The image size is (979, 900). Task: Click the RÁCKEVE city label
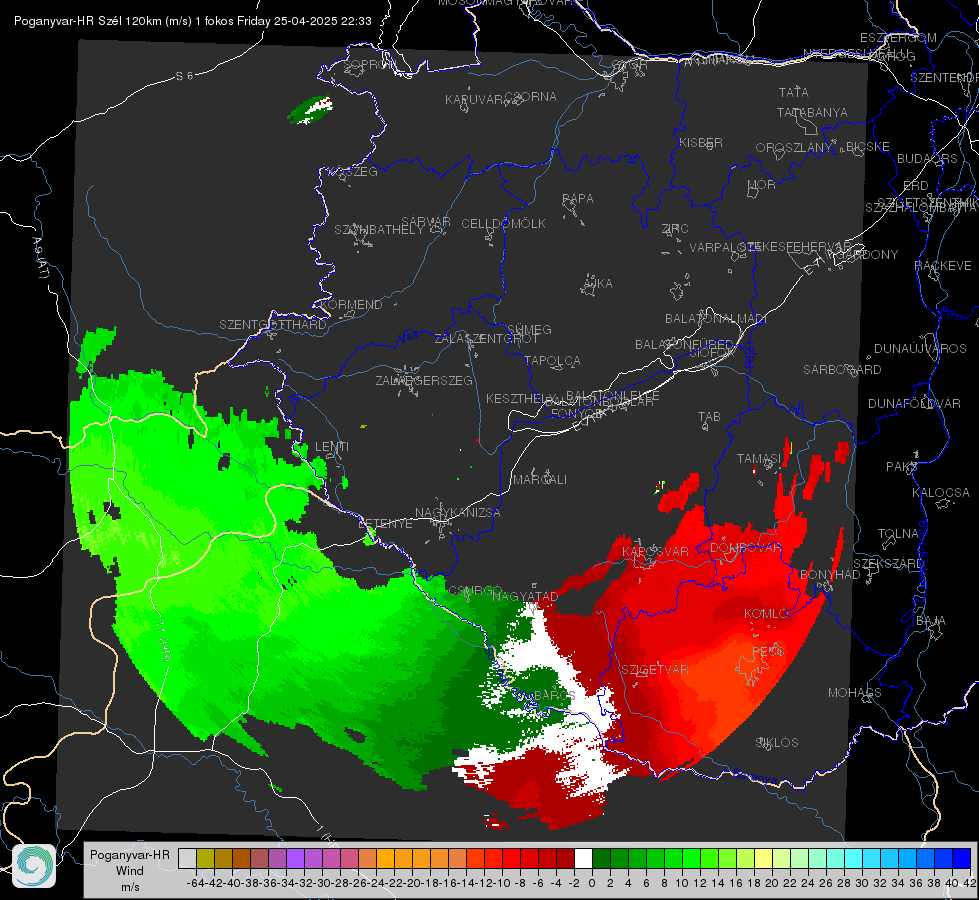coord(943,266)
